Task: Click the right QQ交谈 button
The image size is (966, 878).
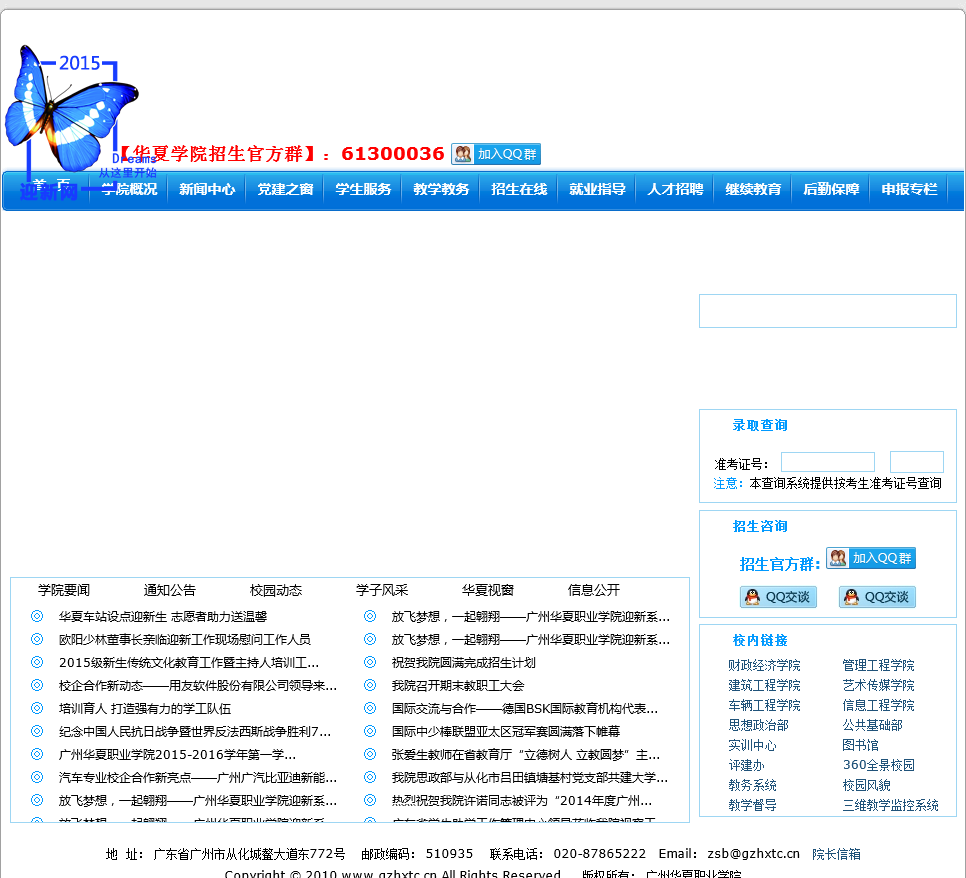Action: coord(877,597)
